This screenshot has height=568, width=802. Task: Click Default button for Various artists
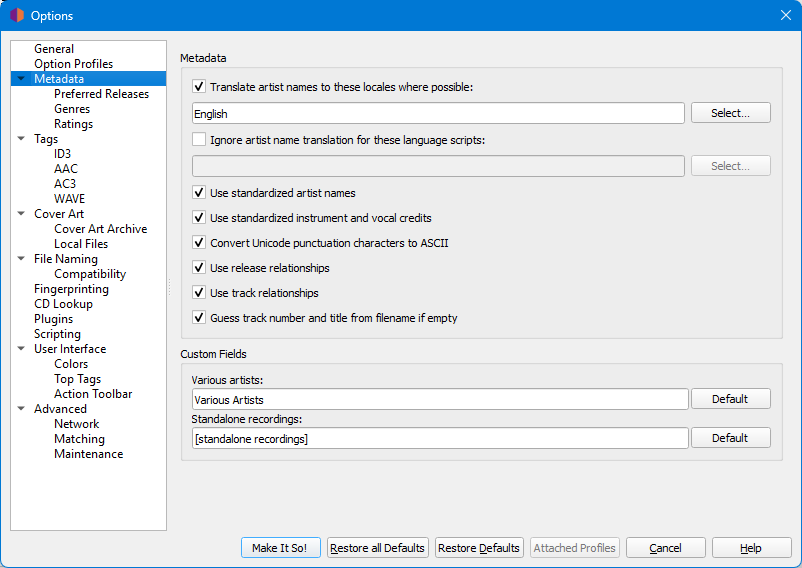pos(730,399)
